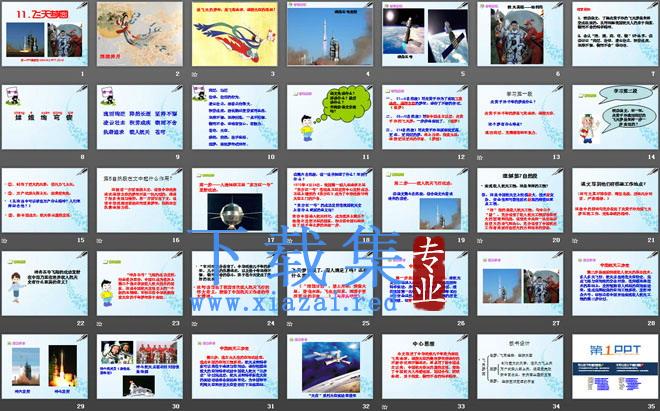Screen dimensions: 660x411
Task: Click animation star icon under slide 13
Action: (x=479, y=157)
